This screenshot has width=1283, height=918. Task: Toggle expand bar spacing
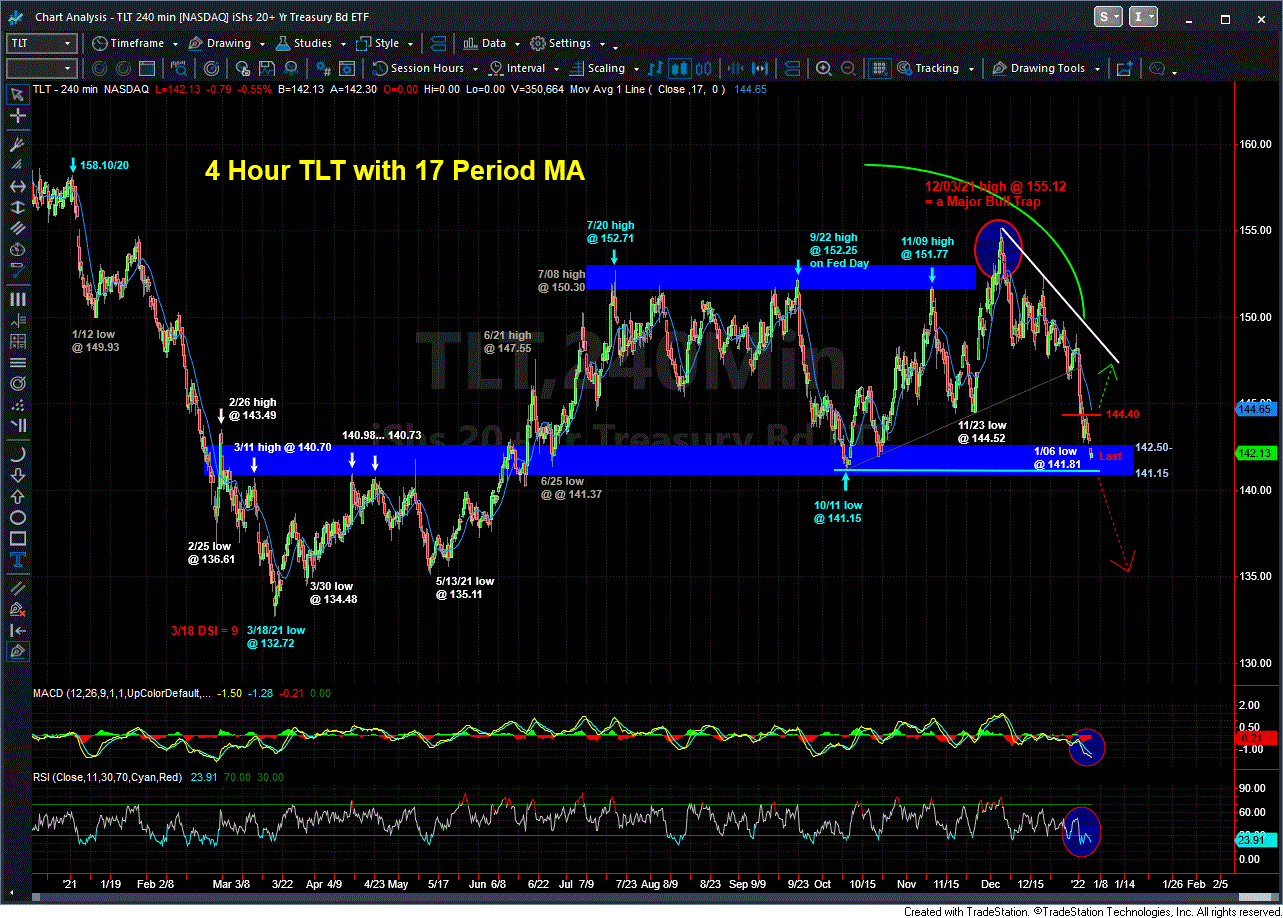(x=758, y=68)
